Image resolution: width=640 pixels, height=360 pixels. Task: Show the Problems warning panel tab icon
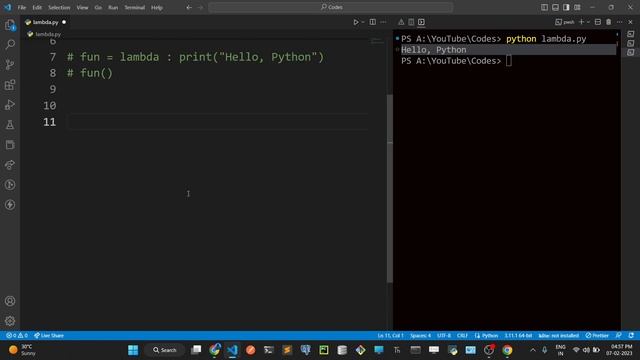click(x=401, y=22)
